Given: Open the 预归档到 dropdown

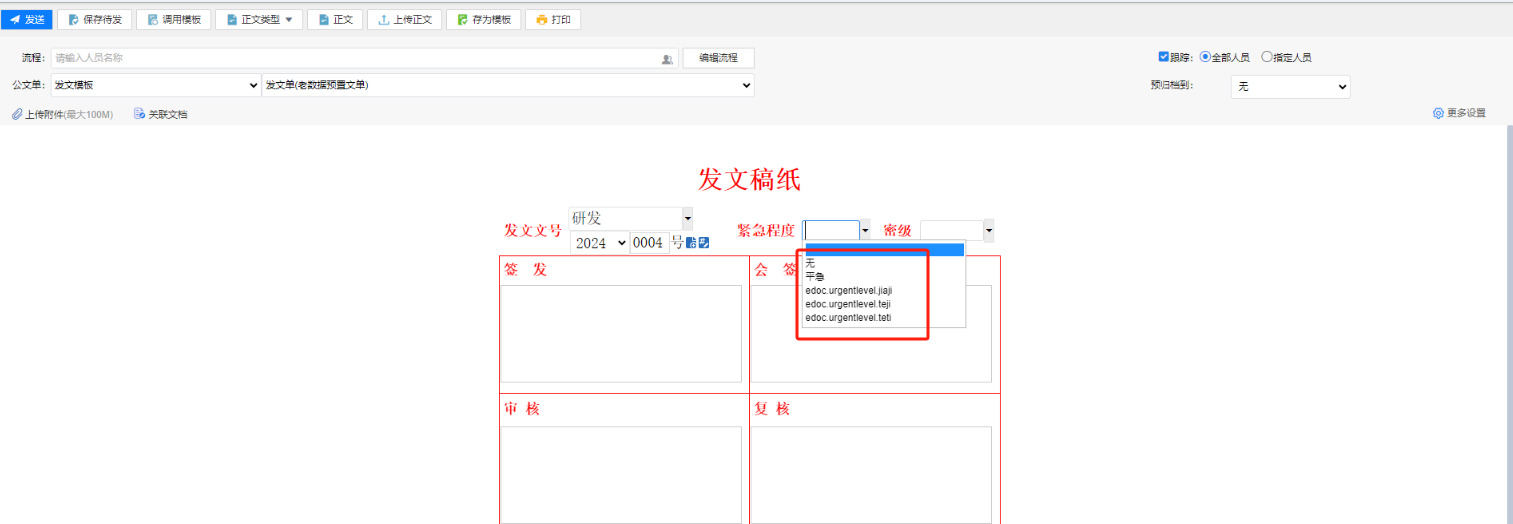Looking at the screenshot, I should 1290,87.
